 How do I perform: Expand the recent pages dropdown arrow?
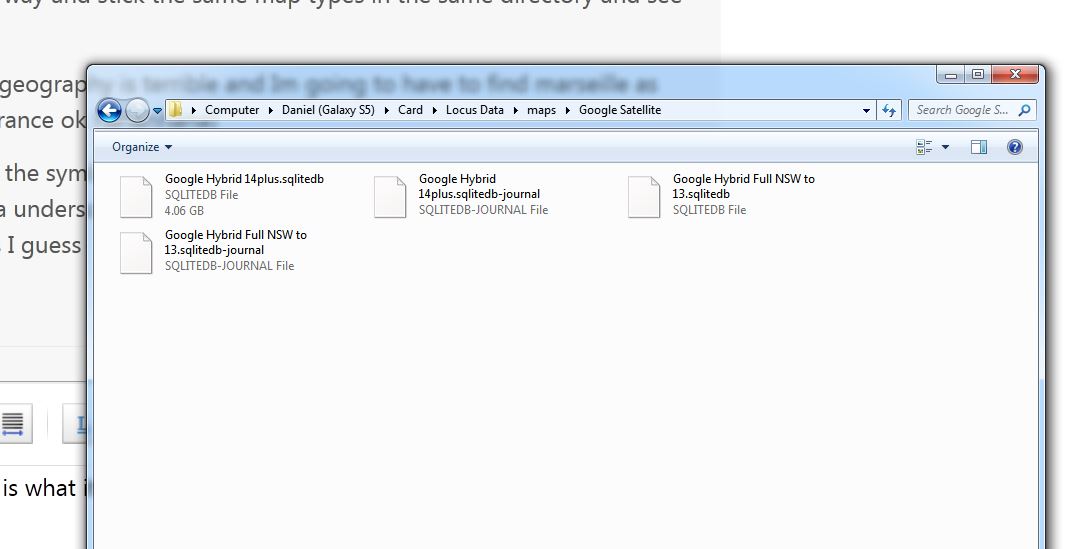click(x=158, y=111)
